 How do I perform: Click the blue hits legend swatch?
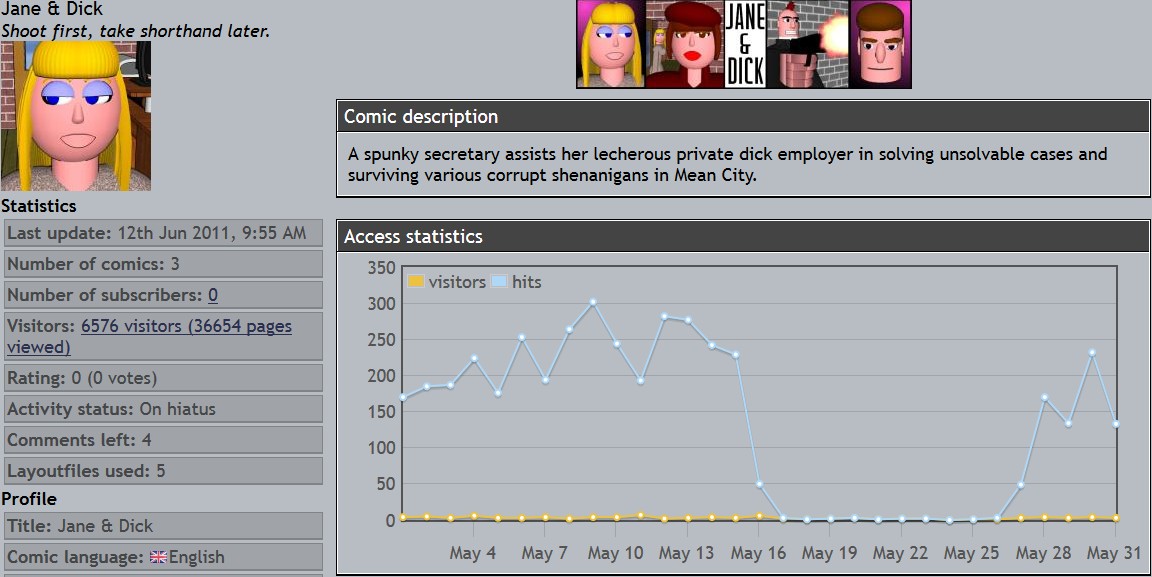[x=499, y=282]
